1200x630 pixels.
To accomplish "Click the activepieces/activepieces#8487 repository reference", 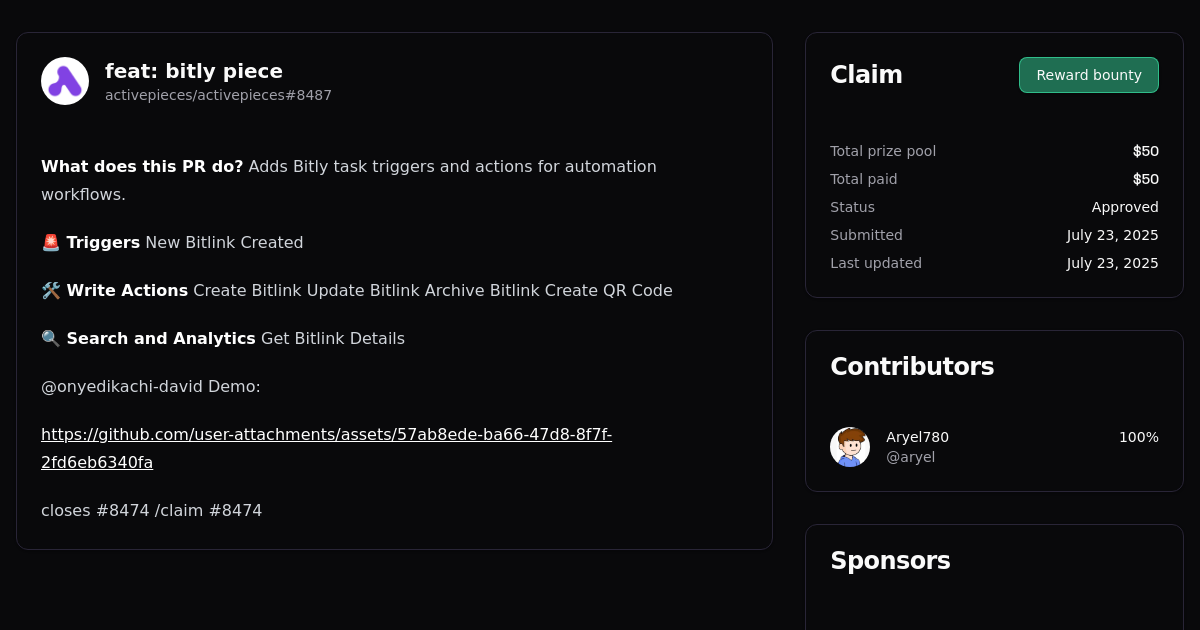I will pos(218,95).
